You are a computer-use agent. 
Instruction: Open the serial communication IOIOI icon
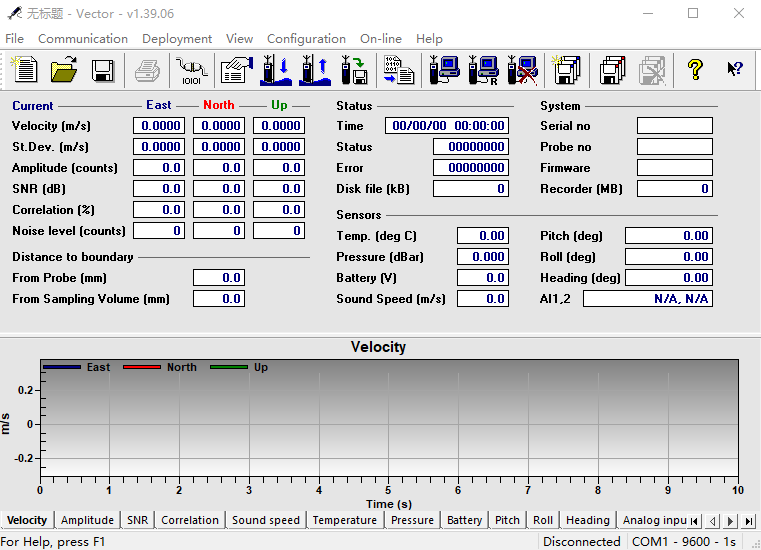pos(191,70)
